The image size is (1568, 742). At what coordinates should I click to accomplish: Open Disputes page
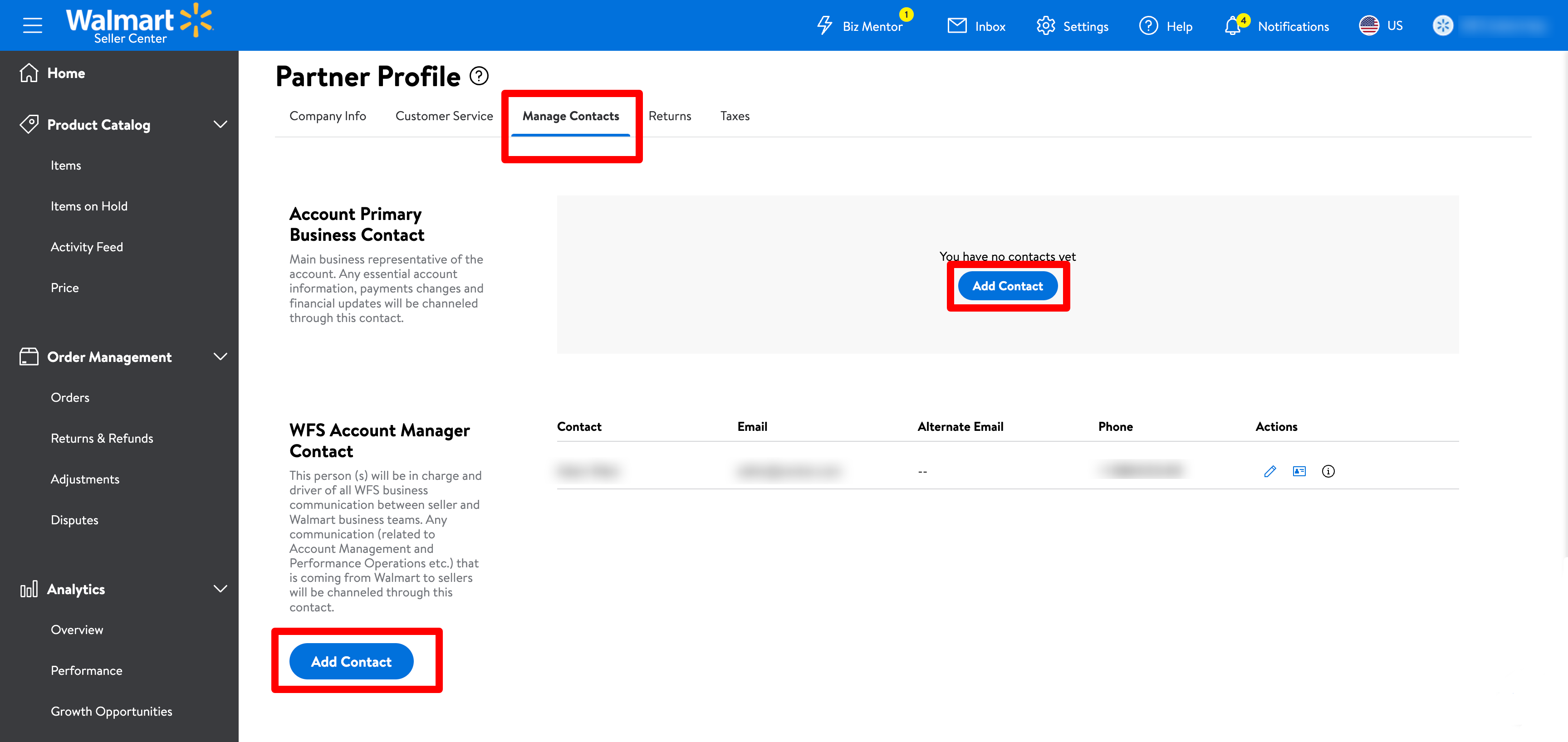tap(74, 520)
